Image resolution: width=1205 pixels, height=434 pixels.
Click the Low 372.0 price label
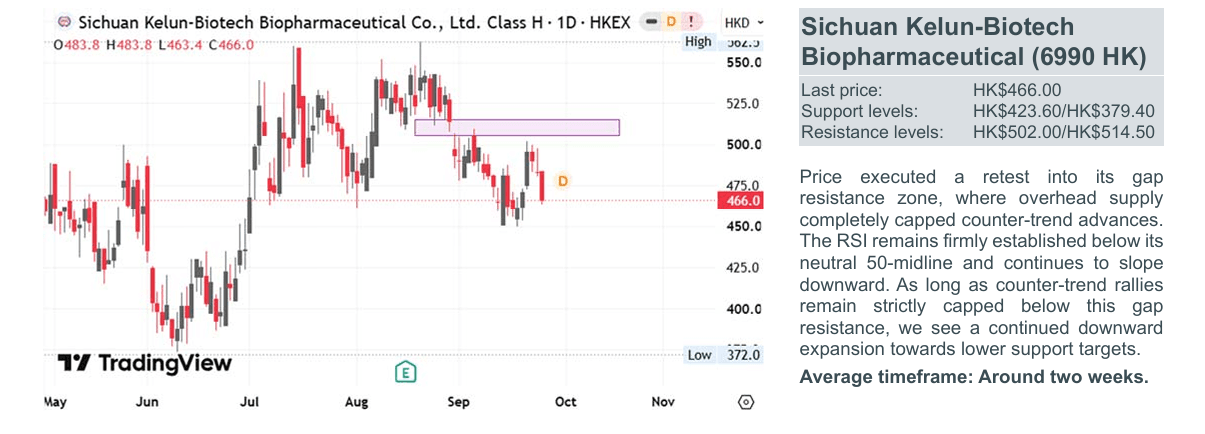click(x=724, y=355)
